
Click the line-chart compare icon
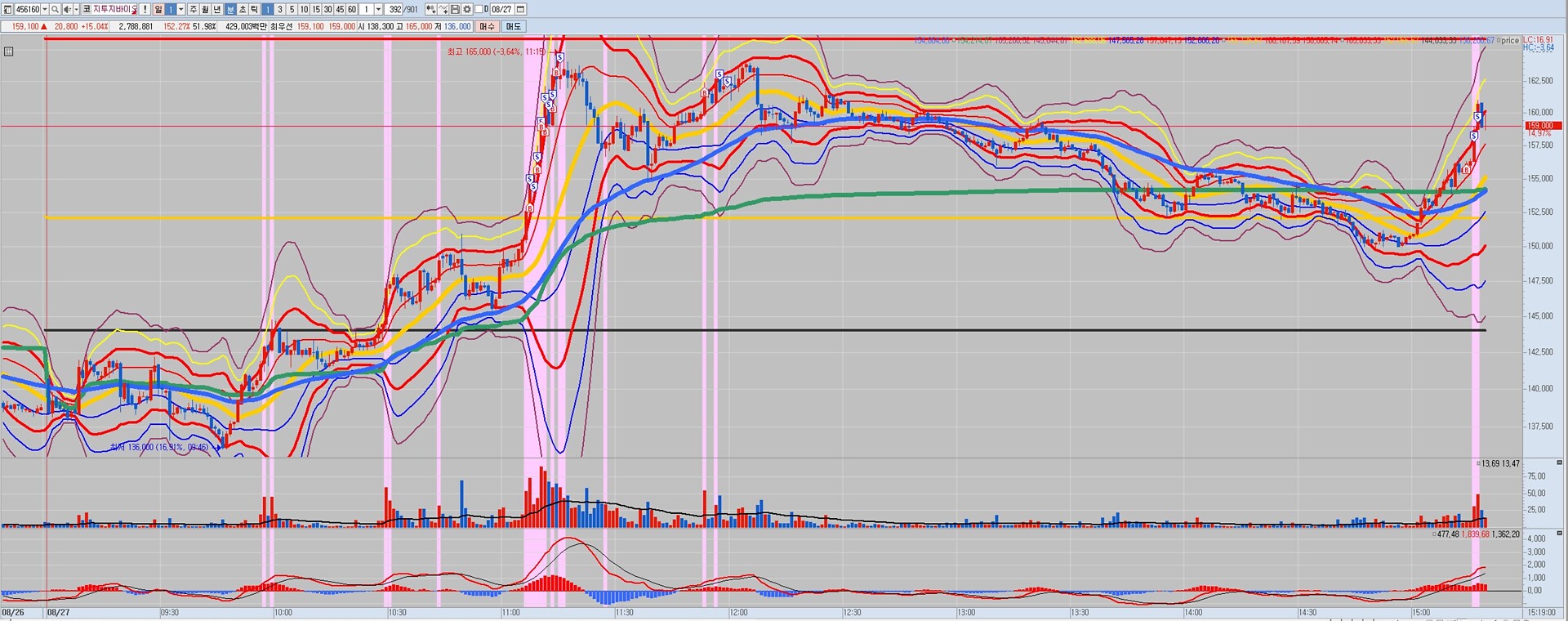tap(443, 9)
